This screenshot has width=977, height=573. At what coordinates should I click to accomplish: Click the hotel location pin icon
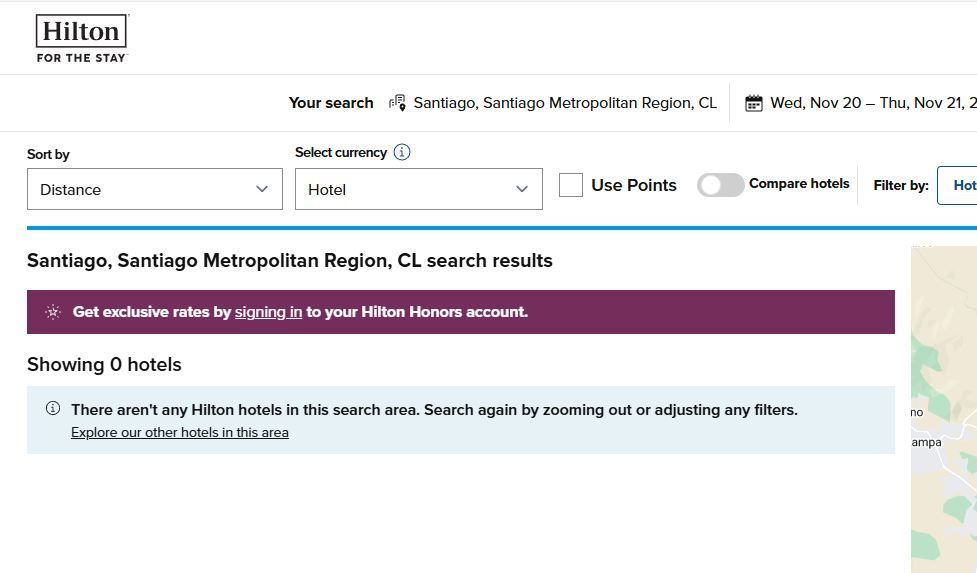tap(397, 103)
